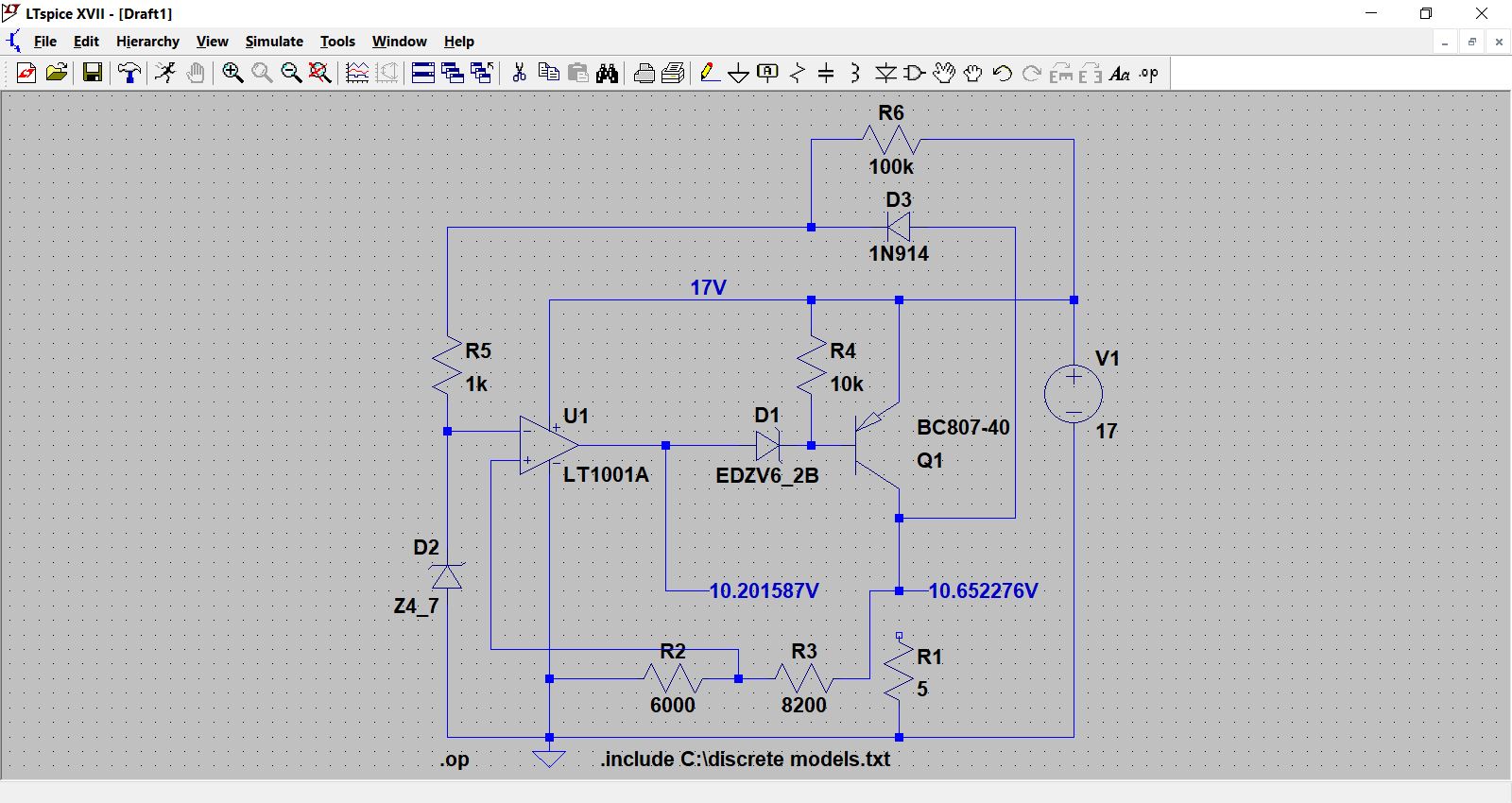The height and width of the screenshot is (803, 1512).
Task: Print with the second printer icon
Action: (x=673, y=73)
